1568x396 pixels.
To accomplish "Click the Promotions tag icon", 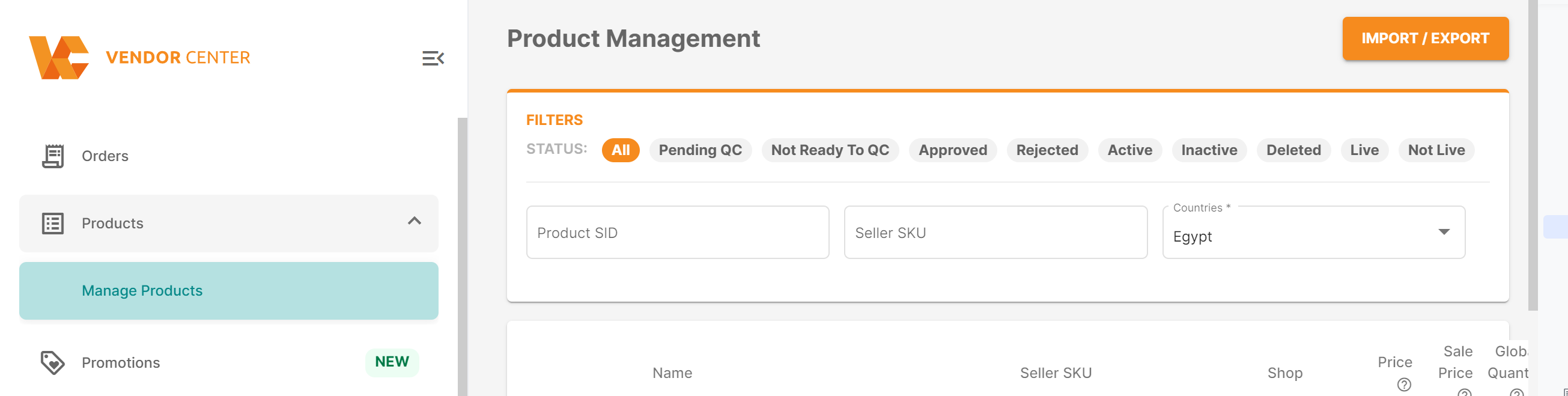I will [53, 362].
